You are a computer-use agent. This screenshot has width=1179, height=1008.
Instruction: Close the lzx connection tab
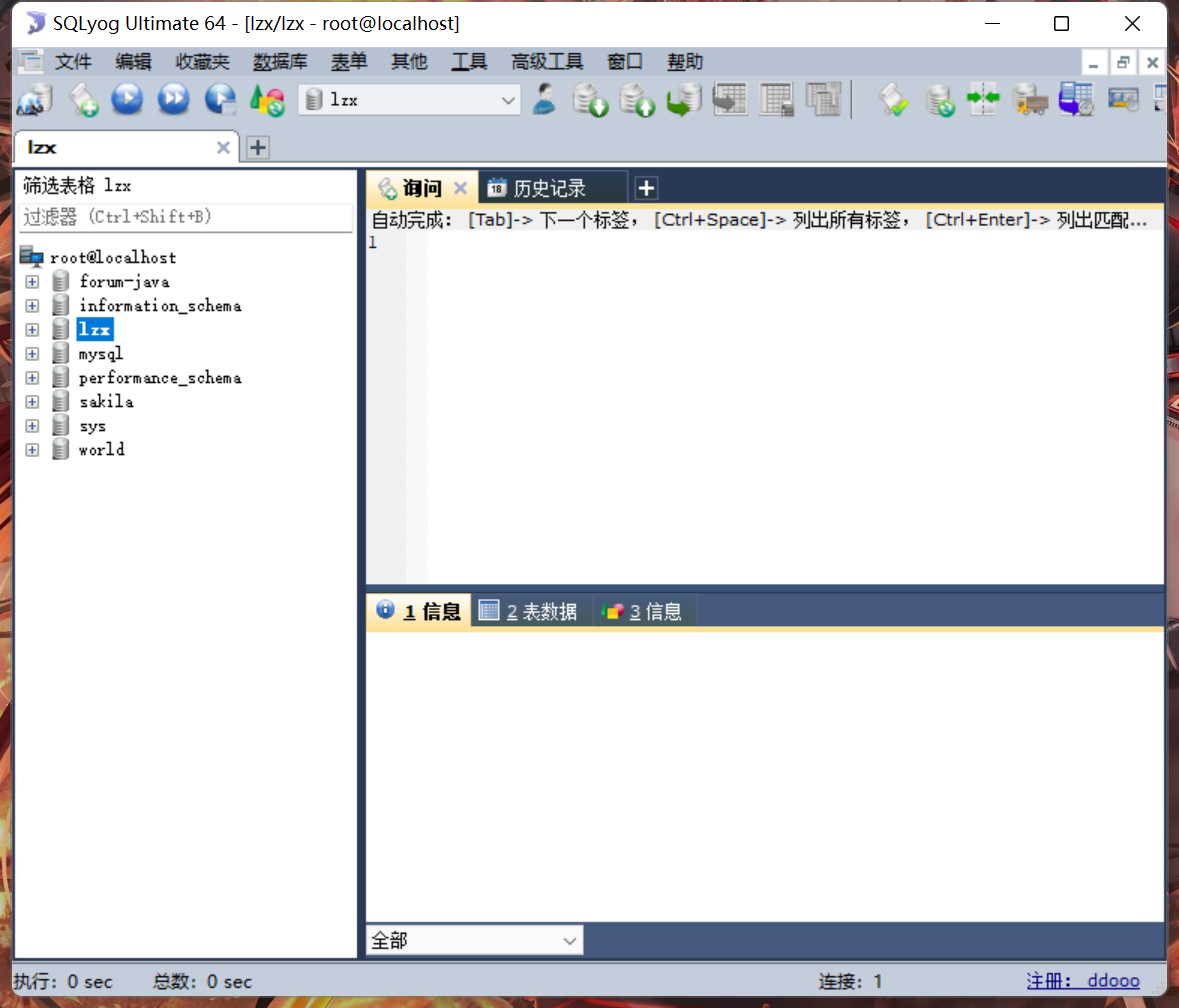point(223,147)
